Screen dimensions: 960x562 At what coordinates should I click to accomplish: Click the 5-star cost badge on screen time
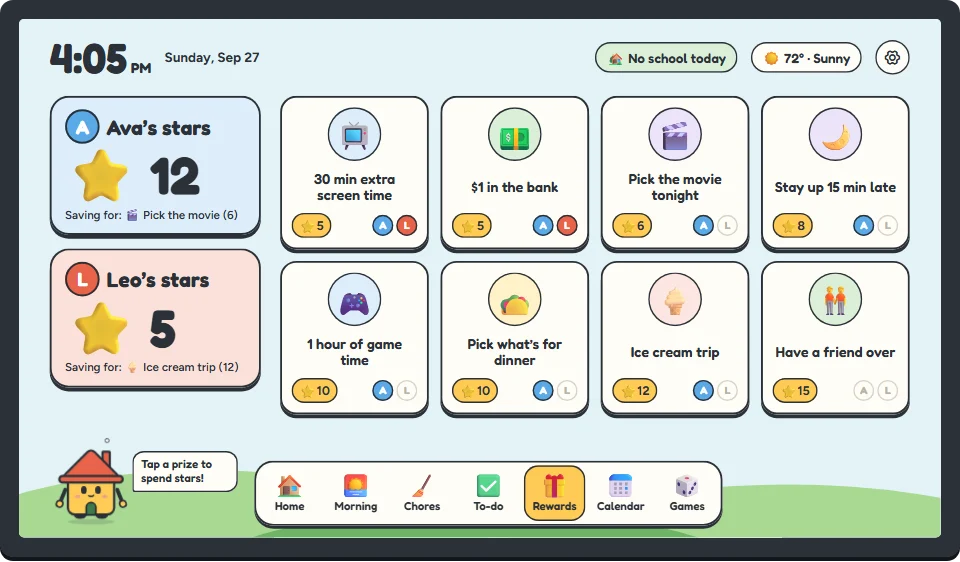[312, 226]
